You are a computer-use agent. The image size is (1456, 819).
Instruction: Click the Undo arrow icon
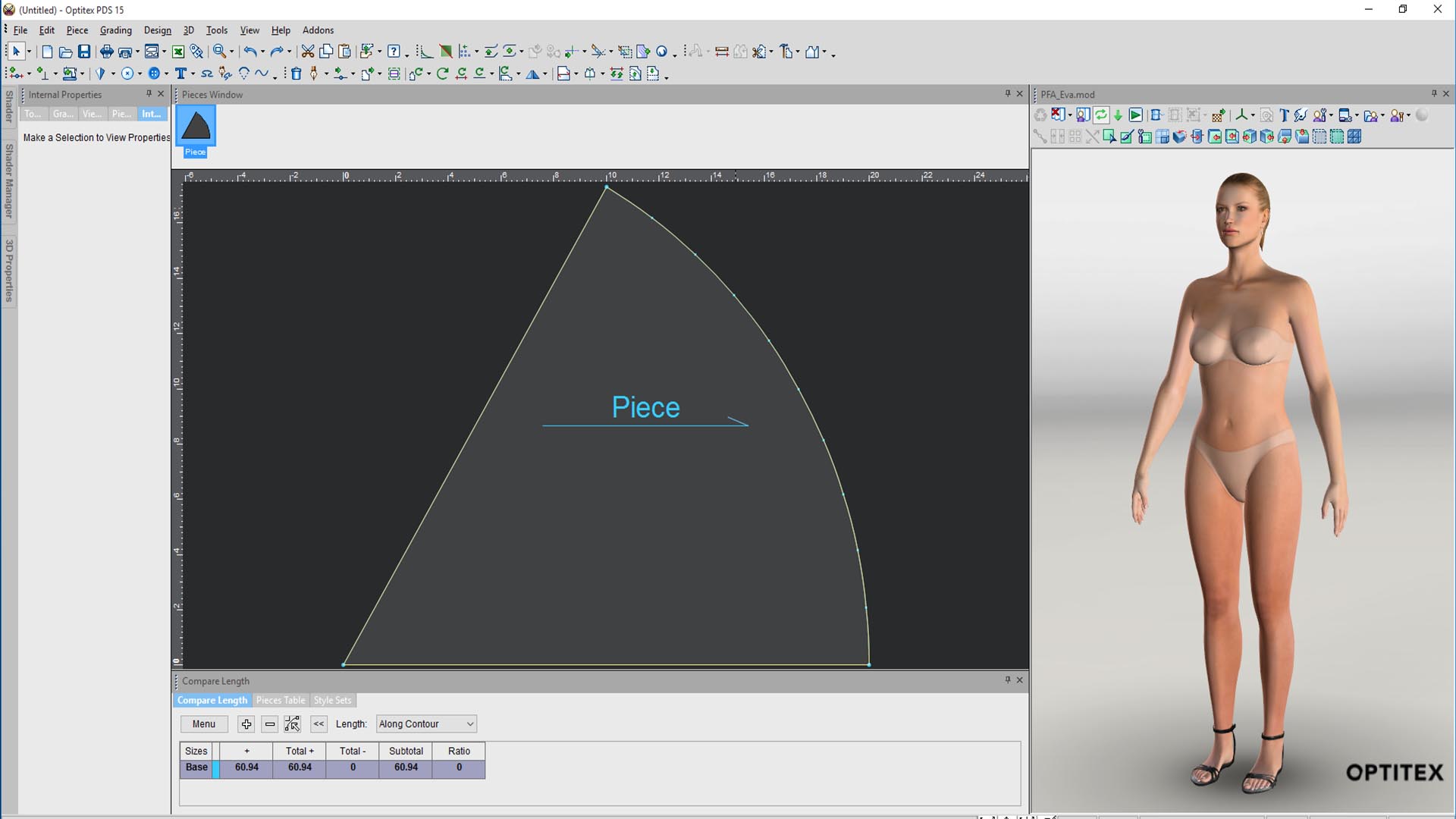click(x=249, y=52)
